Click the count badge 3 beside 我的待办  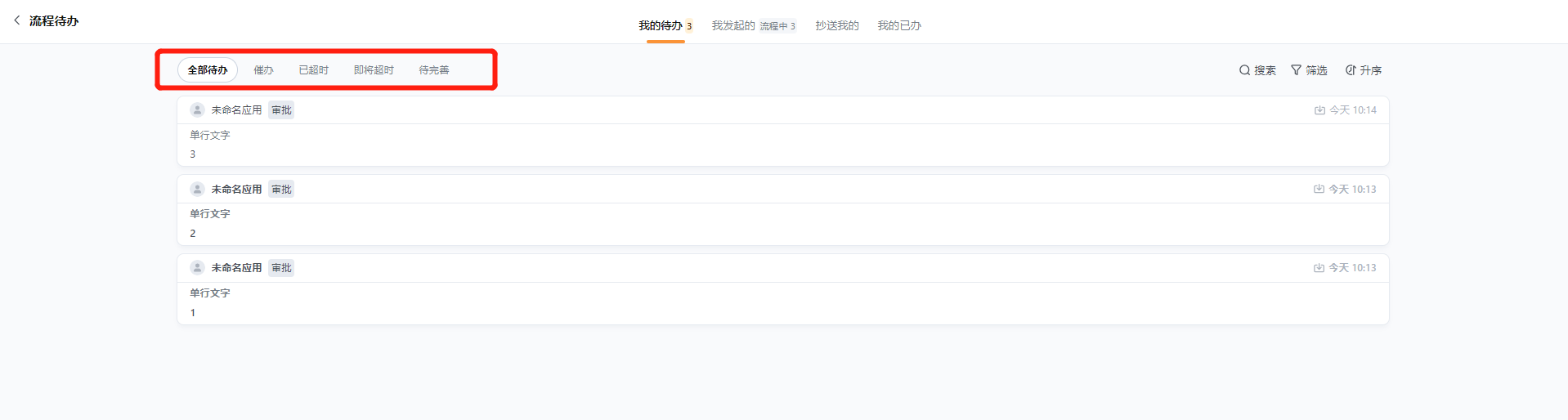click(x=689, y=26)
